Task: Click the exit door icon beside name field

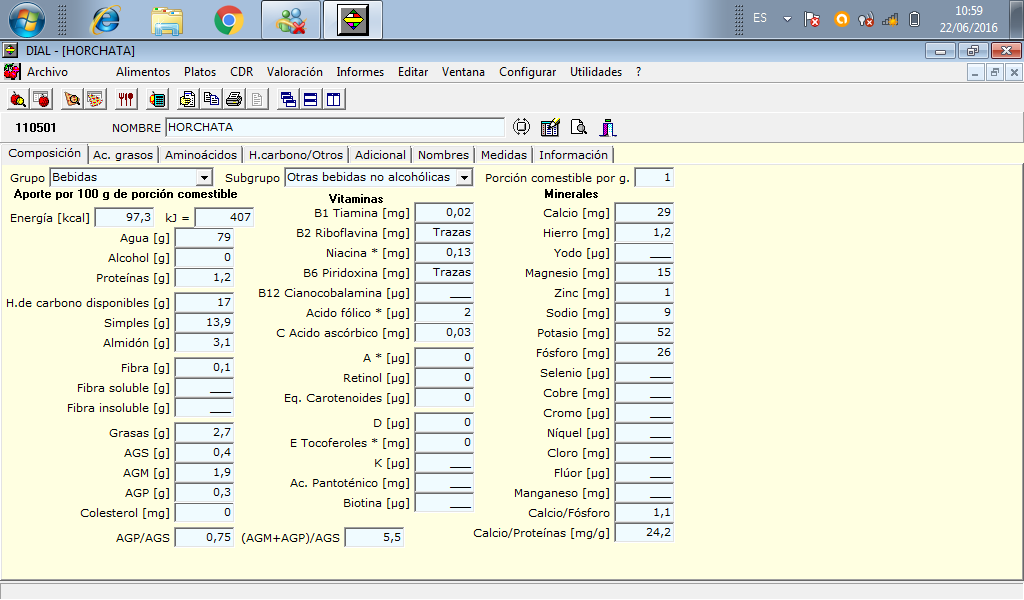Action: pyautogui.click(x=608, y=127)
